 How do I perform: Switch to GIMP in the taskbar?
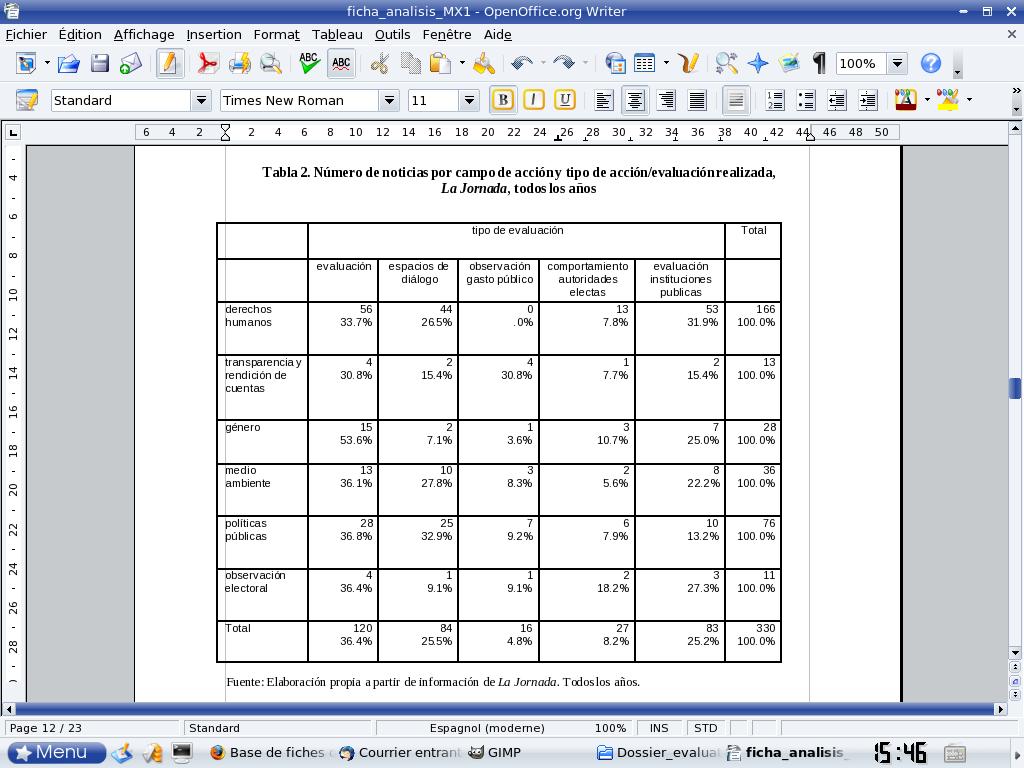coord(496,752)
